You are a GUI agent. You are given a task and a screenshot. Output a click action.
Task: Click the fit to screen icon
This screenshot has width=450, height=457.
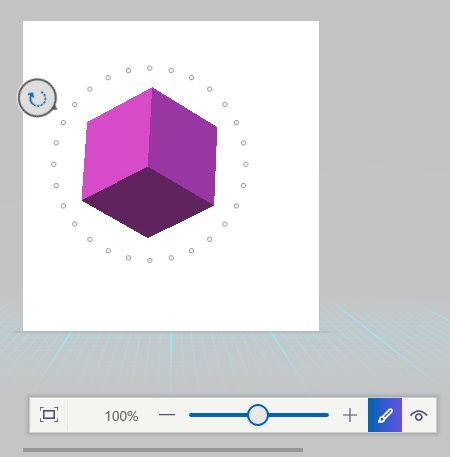tap(49, 415)
